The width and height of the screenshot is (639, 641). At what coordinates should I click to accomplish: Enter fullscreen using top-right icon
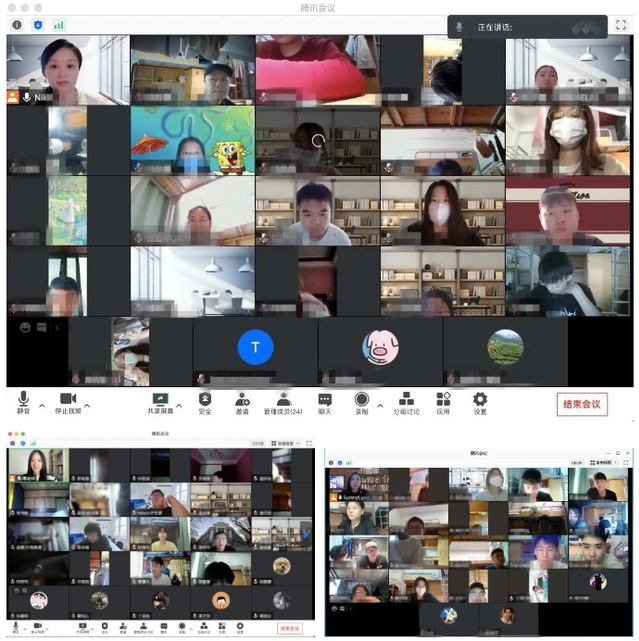pos(621,24)
